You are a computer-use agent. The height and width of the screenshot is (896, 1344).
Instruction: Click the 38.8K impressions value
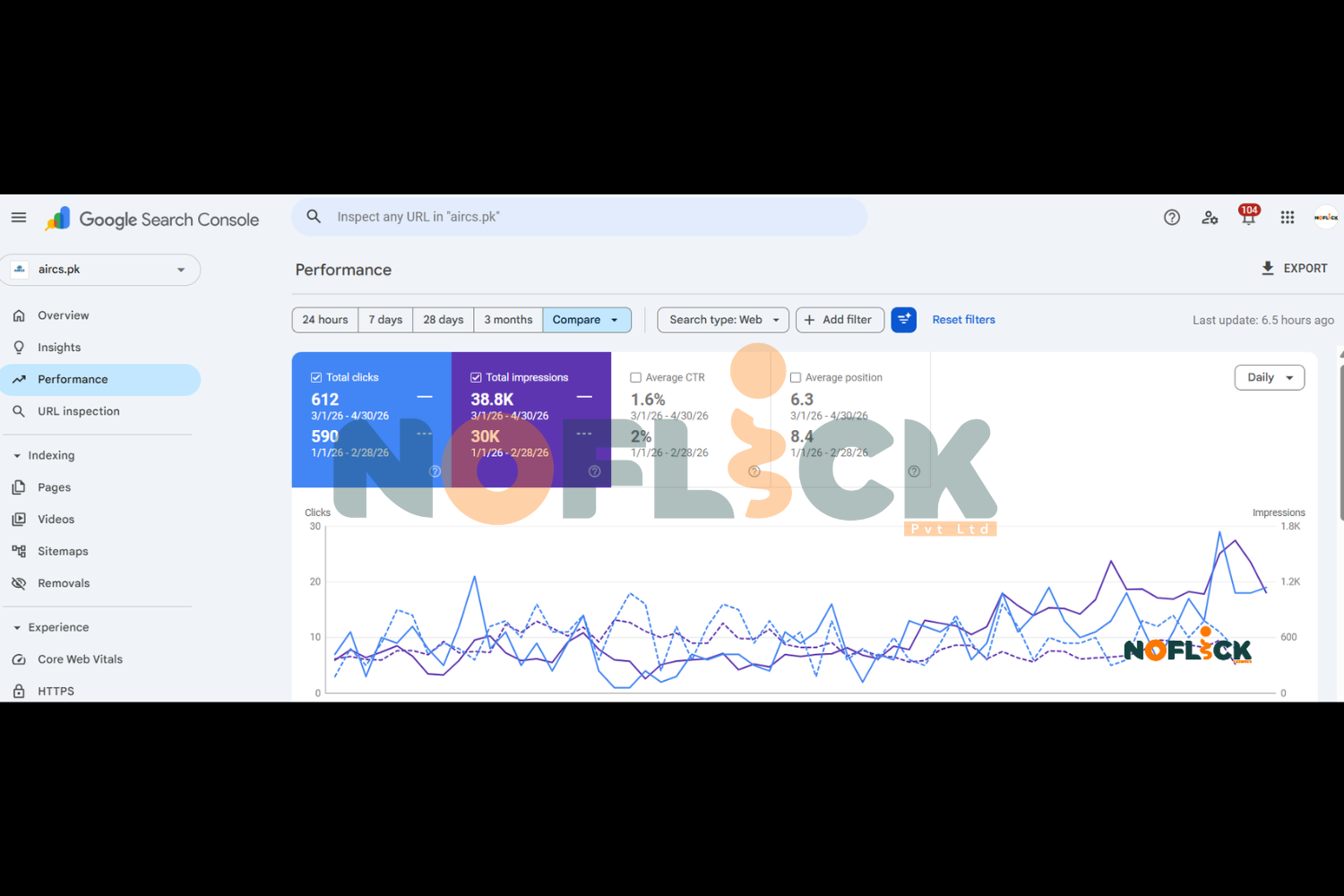(x=492, y=400)
